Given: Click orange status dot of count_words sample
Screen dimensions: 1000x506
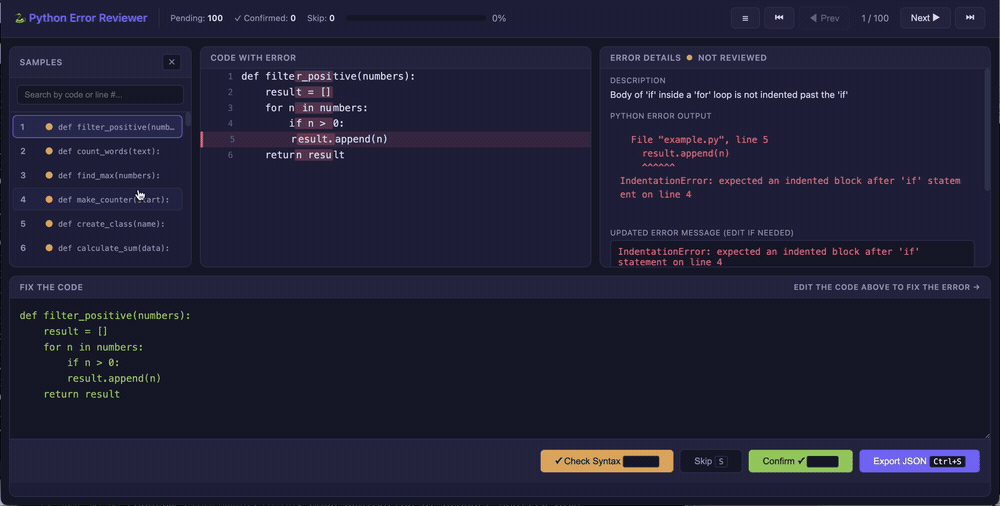Looking at the screenshot, I should [49, 151].
